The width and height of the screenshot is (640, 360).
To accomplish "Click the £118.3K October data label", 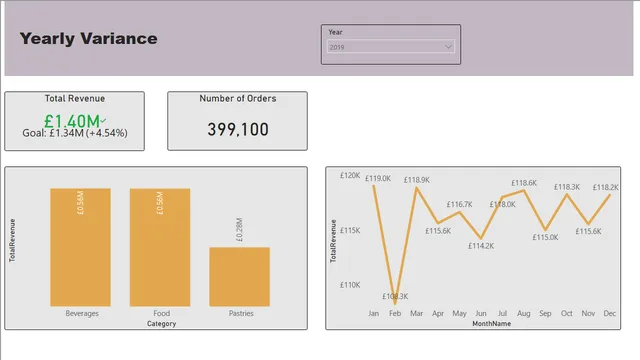I will tap(567, 187).
